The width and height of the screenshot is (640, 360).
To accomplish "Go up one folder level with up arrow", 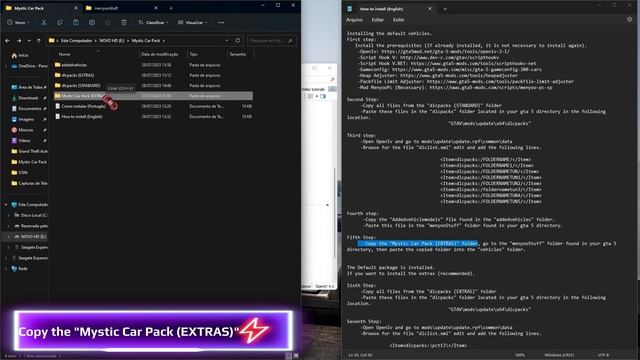I will pos(39,41).
